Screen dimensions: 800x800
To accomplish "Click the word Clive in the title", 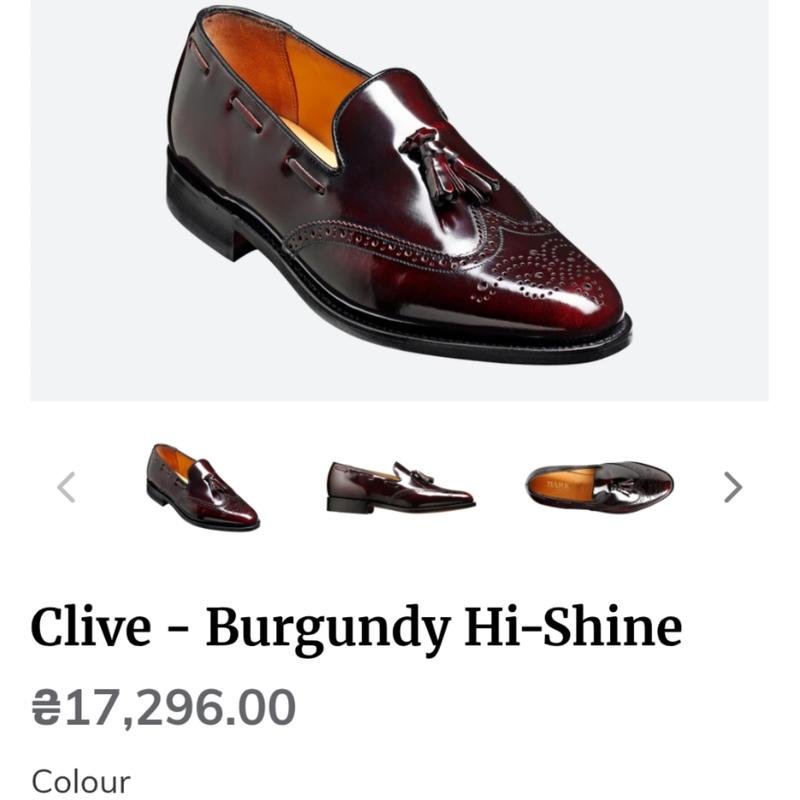I will pyautogui.click(x=91, y=626).
